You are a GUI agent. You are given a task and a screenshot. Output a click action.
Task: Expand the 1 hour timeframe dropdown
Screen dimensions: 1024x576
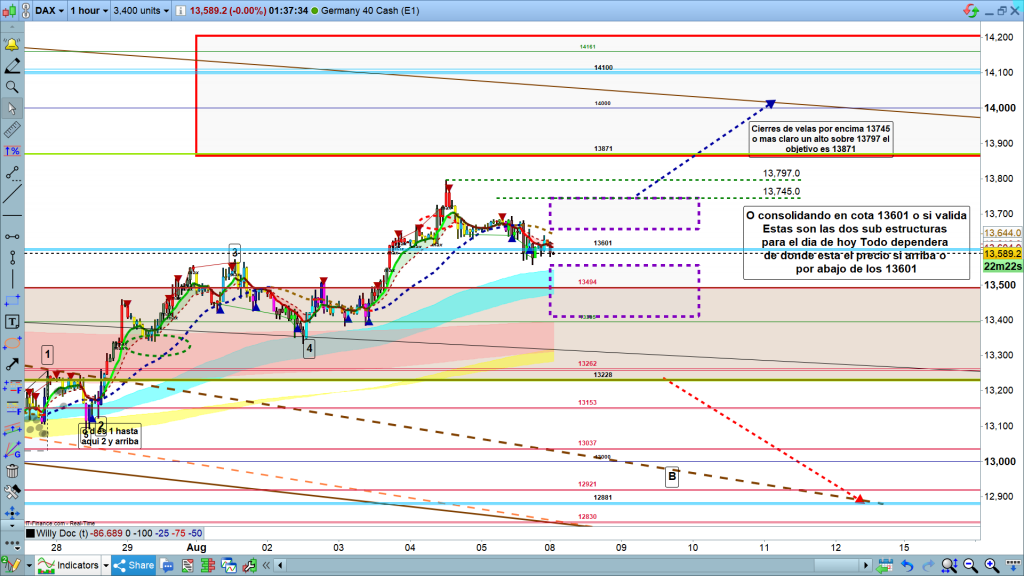(x=87, y=11)
